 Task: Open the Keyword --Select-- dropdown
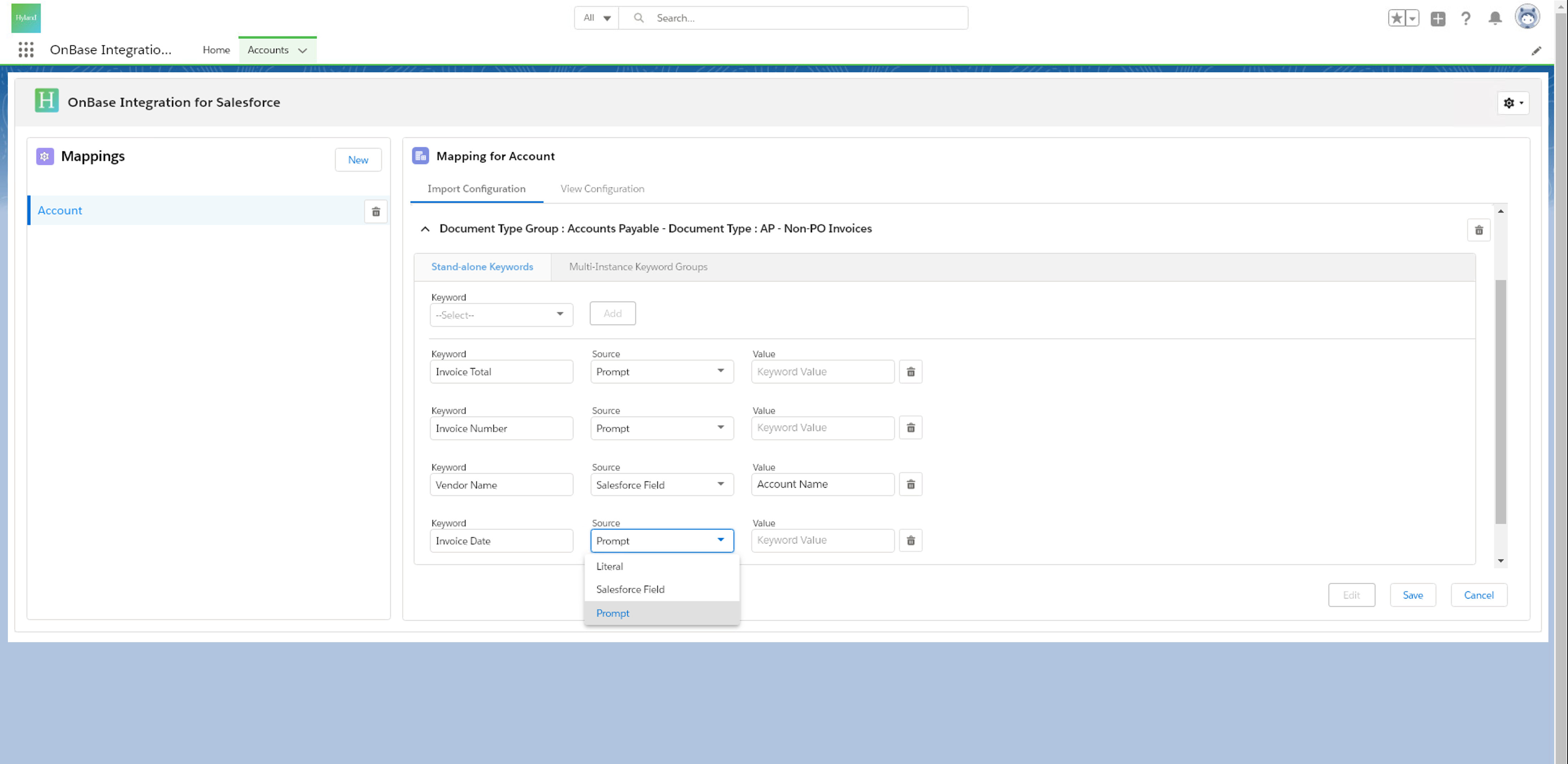tap(501, 315)
